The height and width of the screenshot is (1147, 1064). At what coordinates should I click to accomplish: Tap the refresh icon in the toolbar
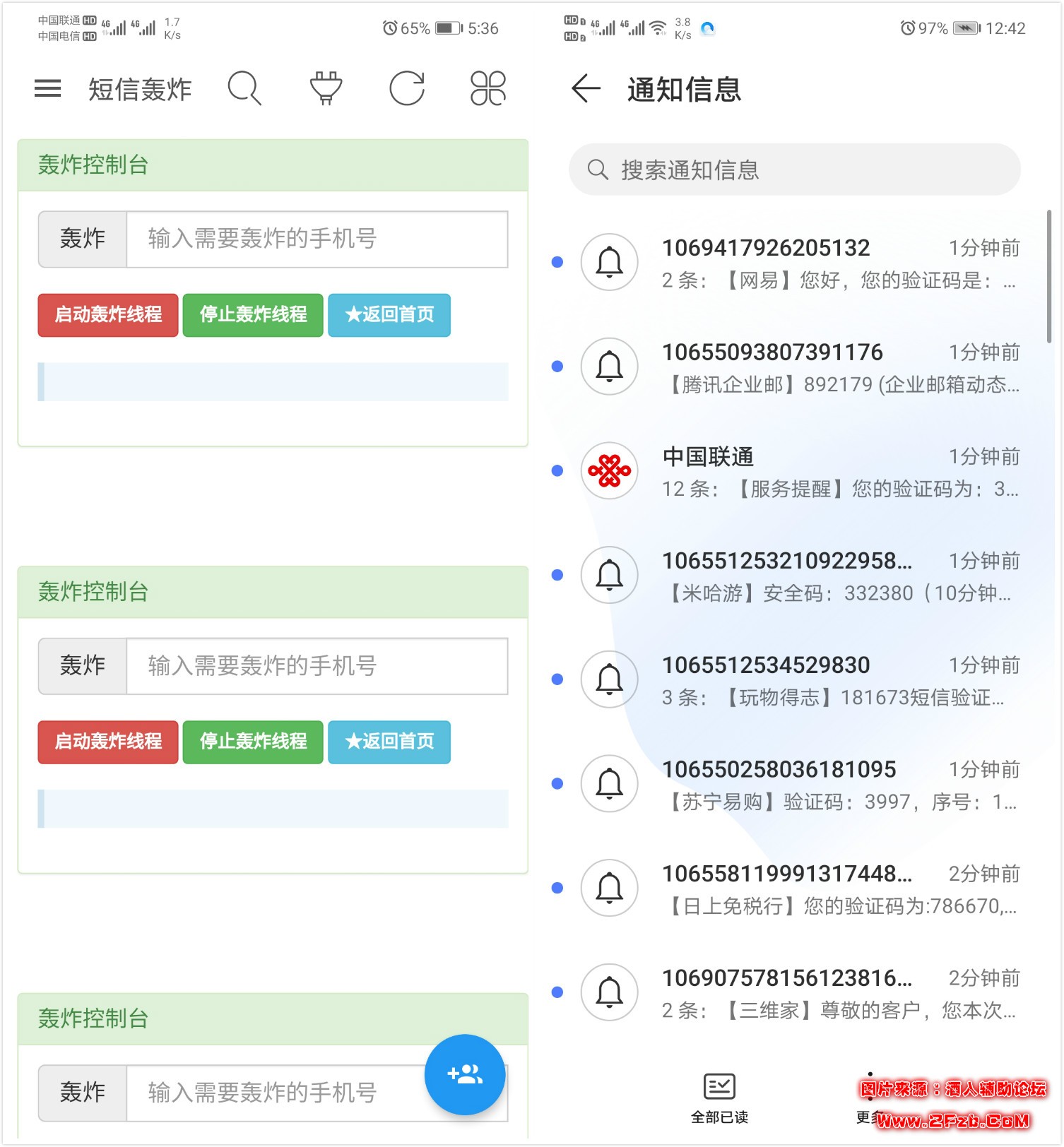click(x=407, y=88)
